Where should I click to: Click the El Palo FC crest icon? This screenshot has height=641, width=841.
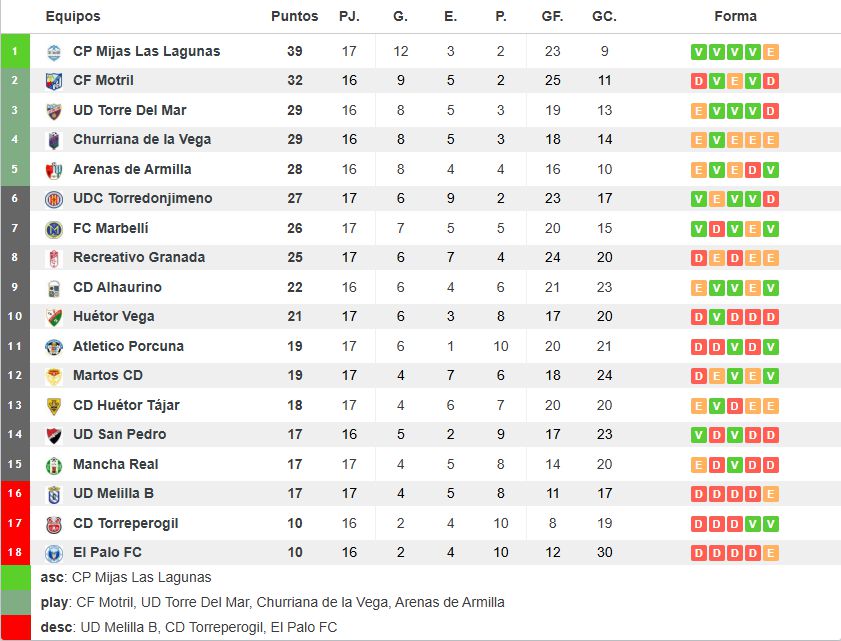(x=54, y=553)
